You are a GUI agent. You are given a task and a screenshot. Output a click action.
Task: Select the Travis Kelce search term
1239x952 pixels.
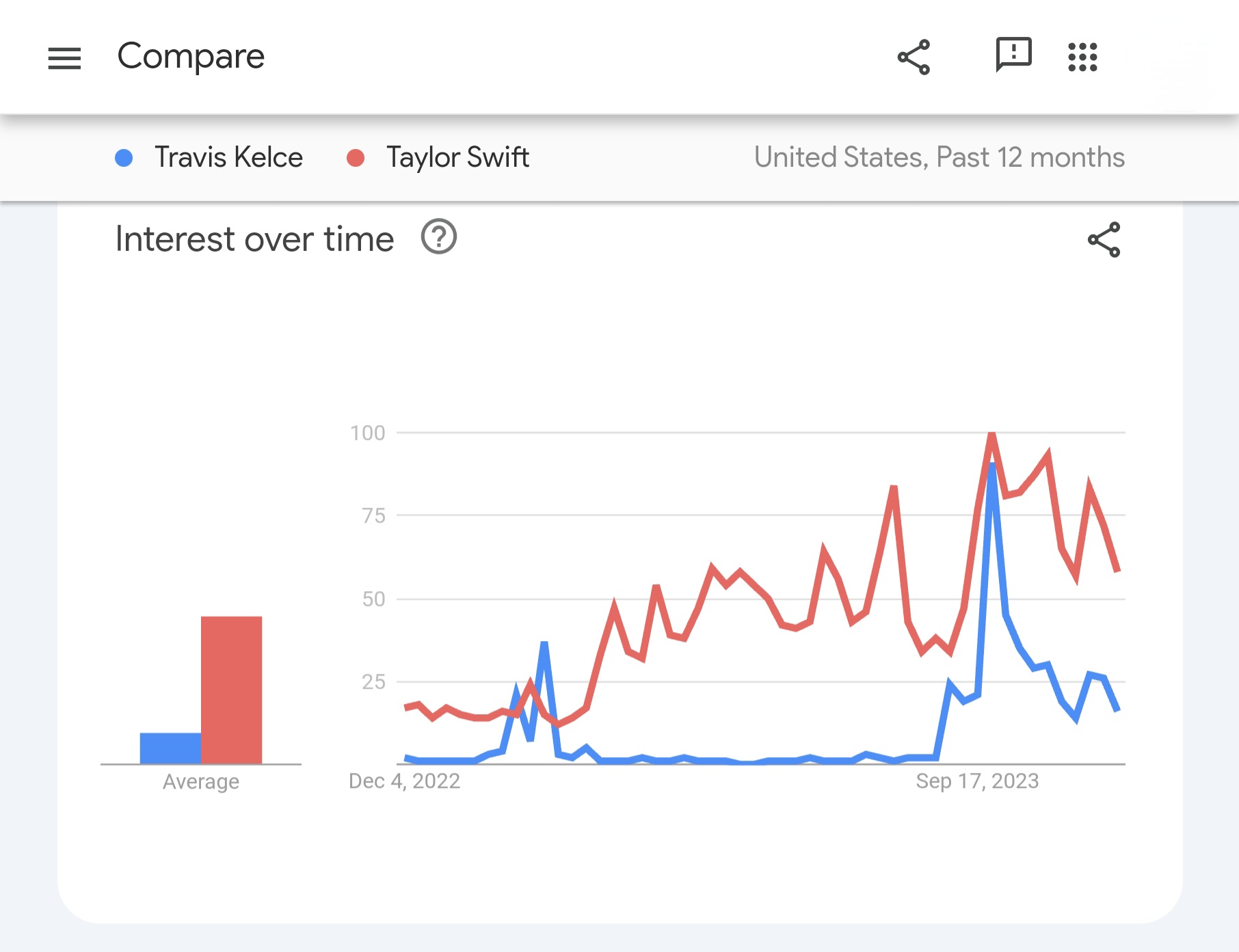pos(228,157)
